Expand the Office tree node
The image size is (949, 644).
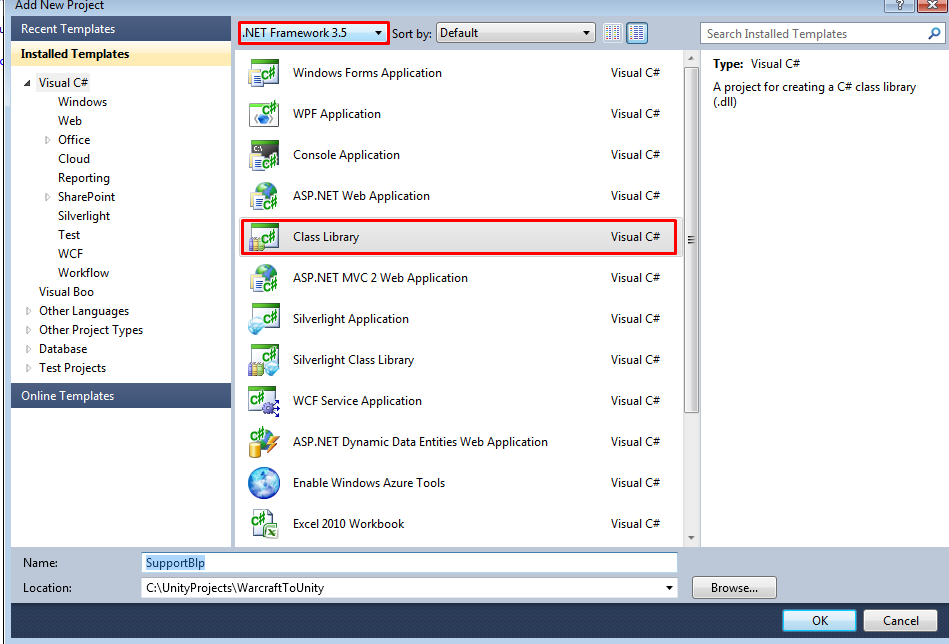tap(47, 140)
